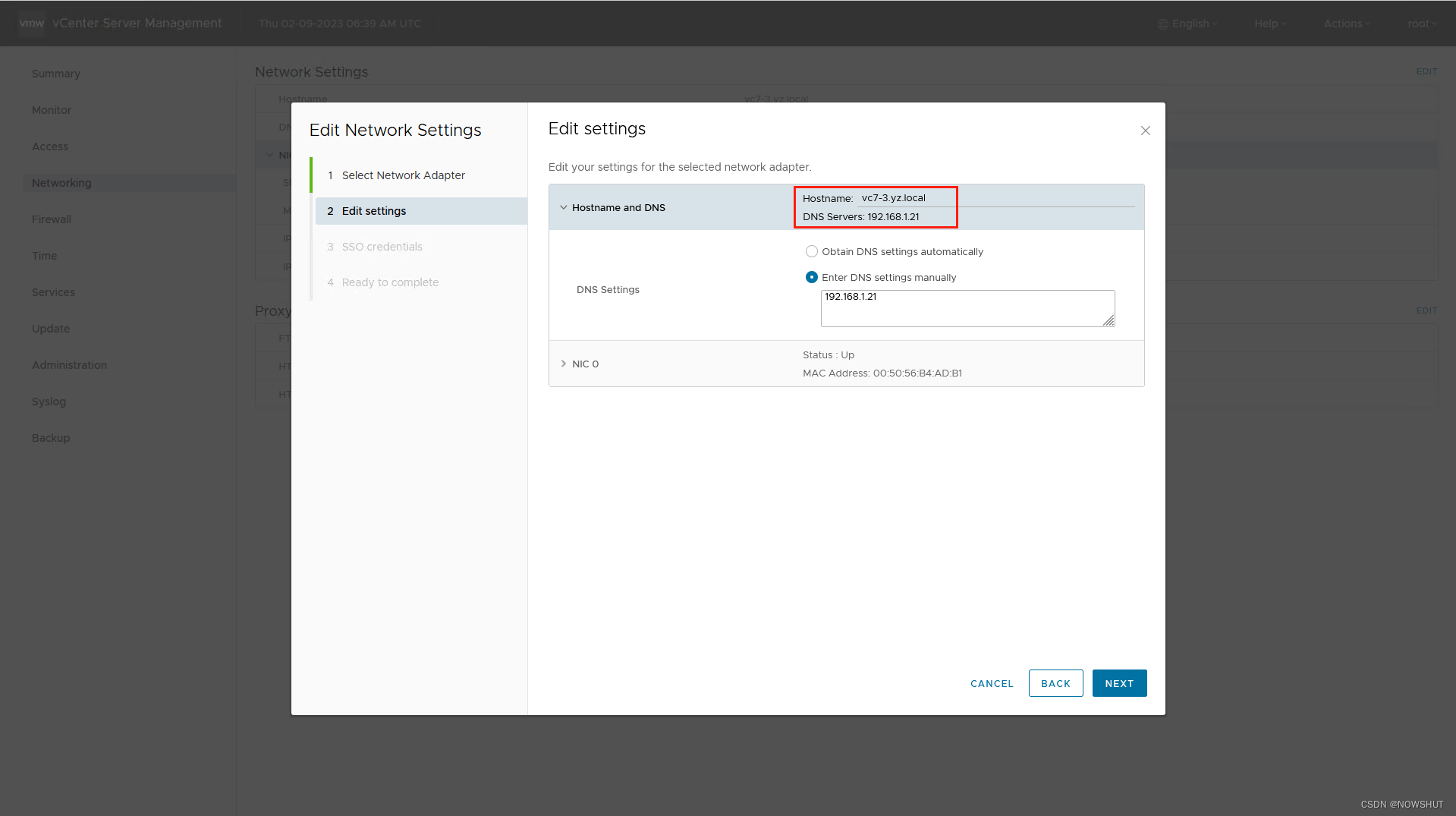Click the DNS servers text area
The width and height of the screenshot is (1456, 816).
tap(967, 308)
